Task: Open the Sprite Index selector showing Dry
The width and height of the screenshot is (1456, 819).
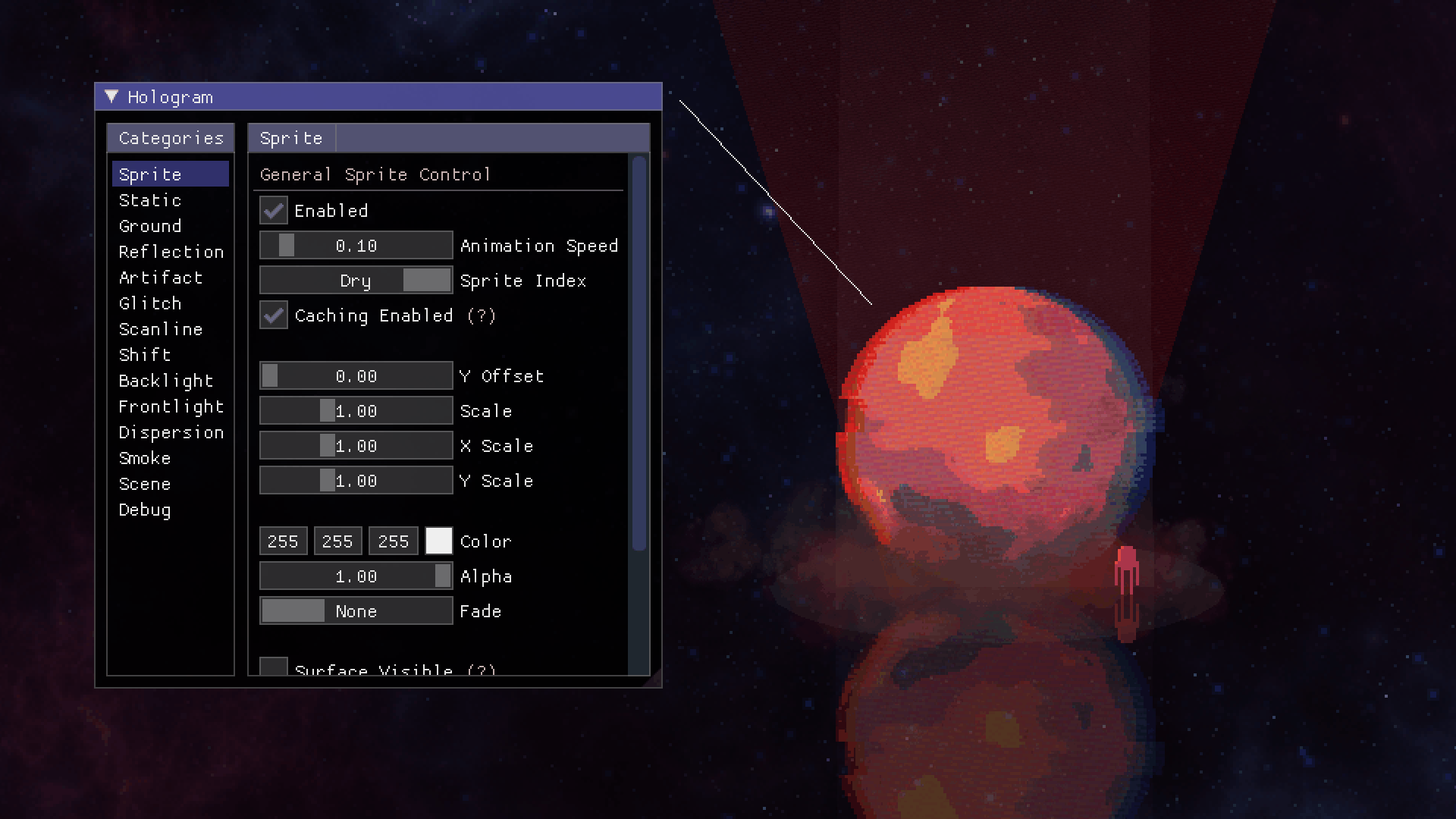Action: 356,280
